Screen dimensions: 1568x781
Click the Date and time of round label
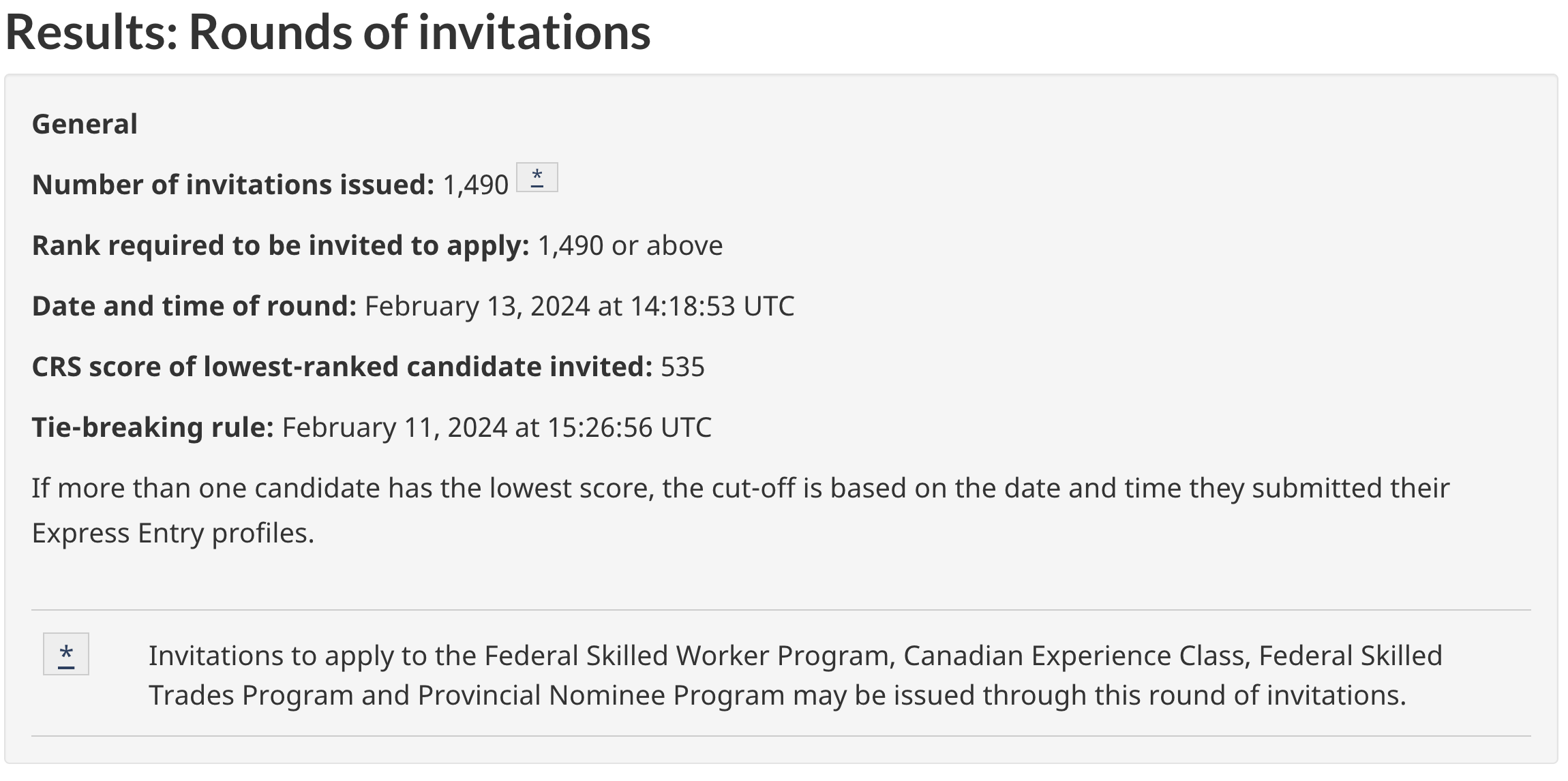pos(194,306)
